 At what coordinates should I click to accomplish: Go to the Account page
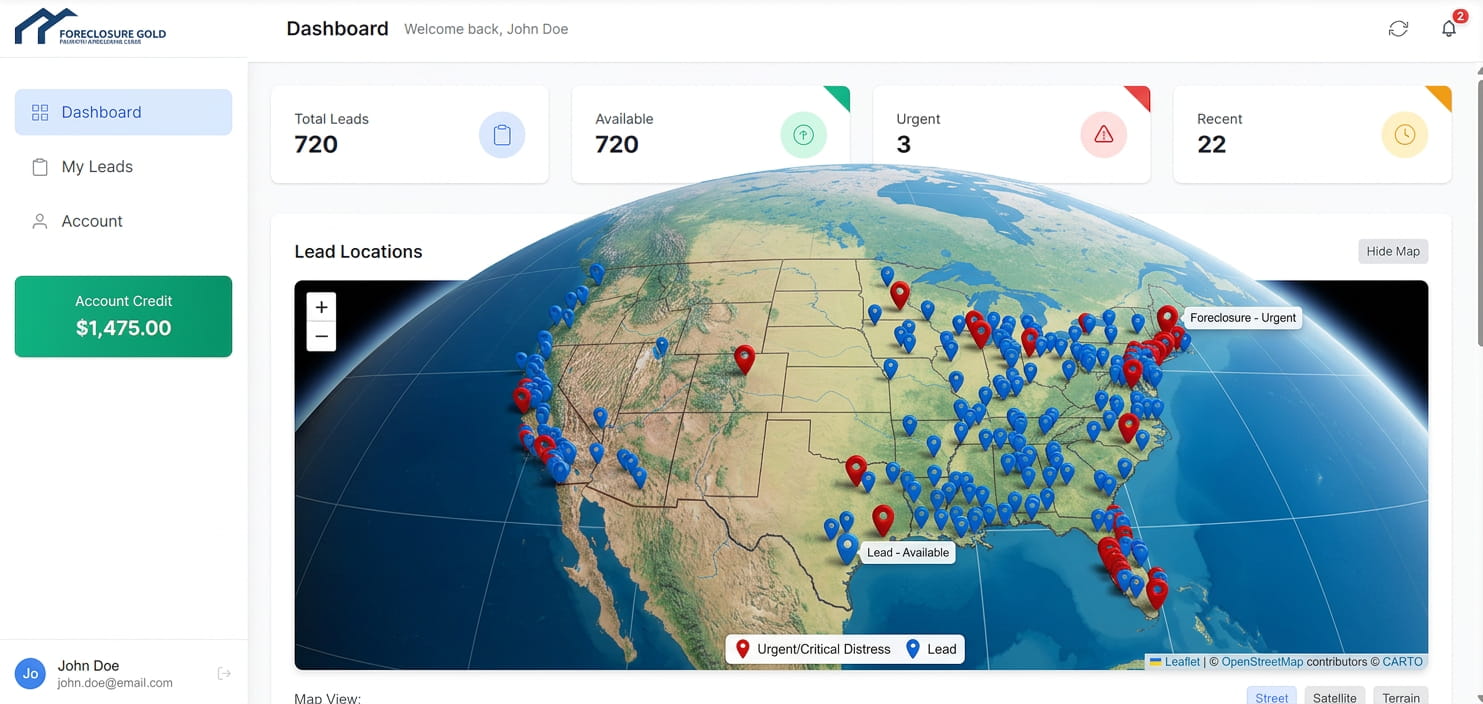coord(92,221)
